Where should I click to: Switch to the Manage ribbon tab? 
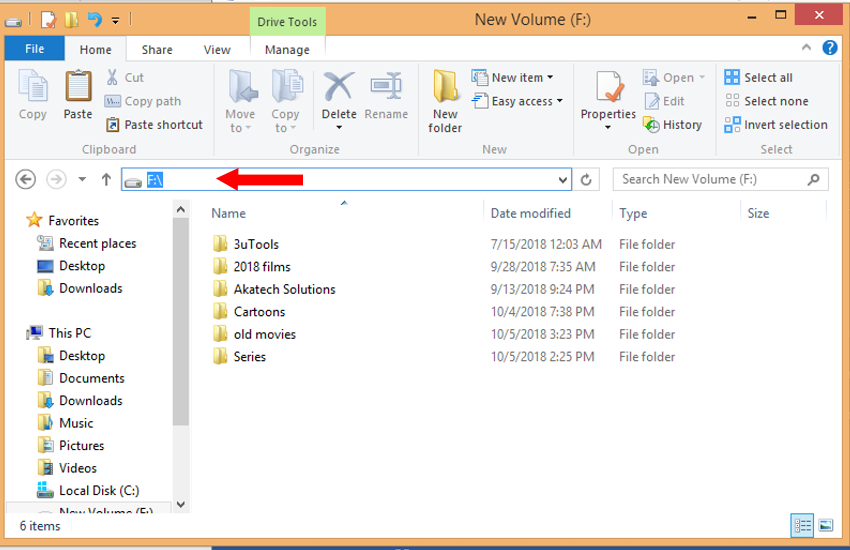[x=287, y=49]
